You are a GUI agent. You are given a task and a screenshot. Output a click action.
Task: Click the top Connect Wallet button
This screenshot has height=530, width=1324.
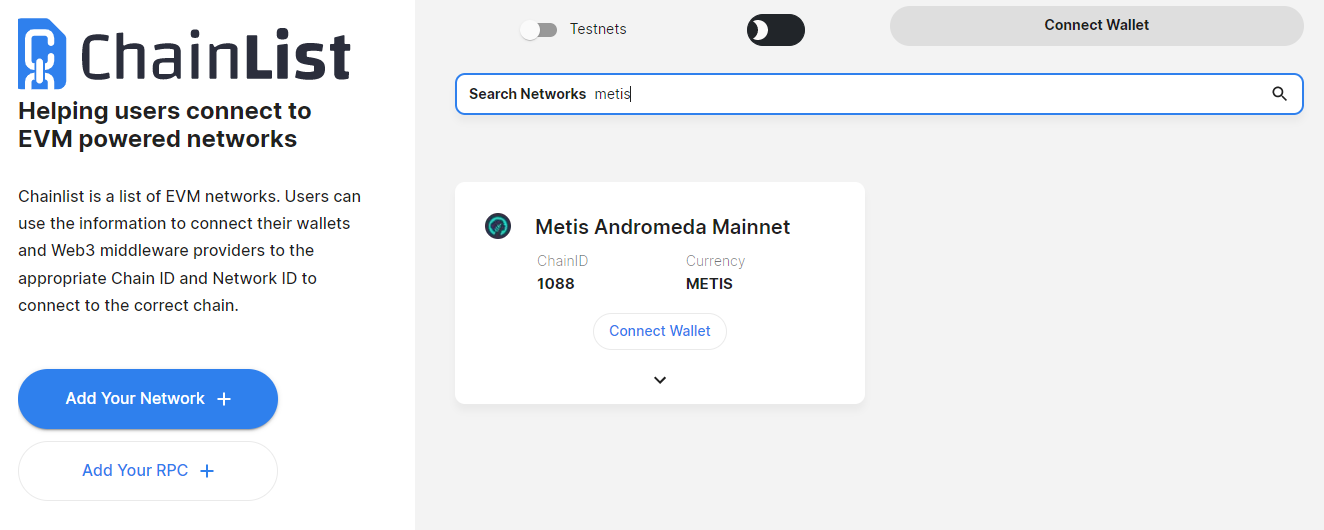[1097, 26]
